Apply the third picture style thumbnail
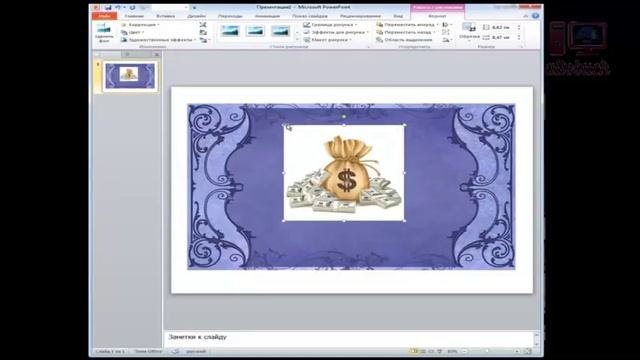The image size is (640, 360). click(x=281, y=31)
